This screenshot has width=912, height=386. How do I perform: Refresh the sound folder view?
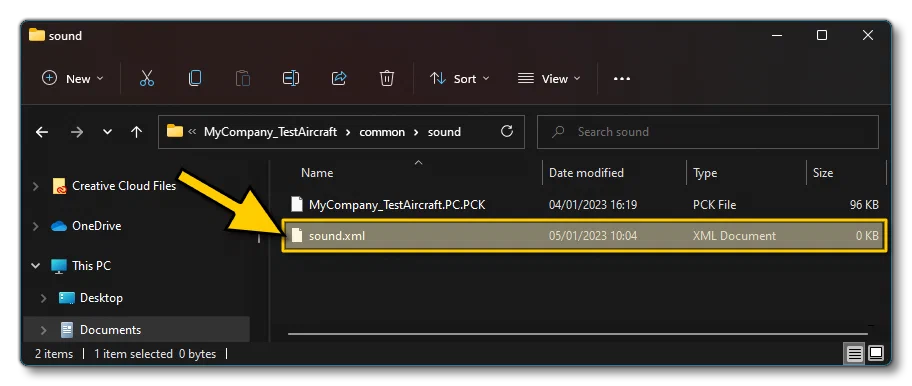coord(507,131)
